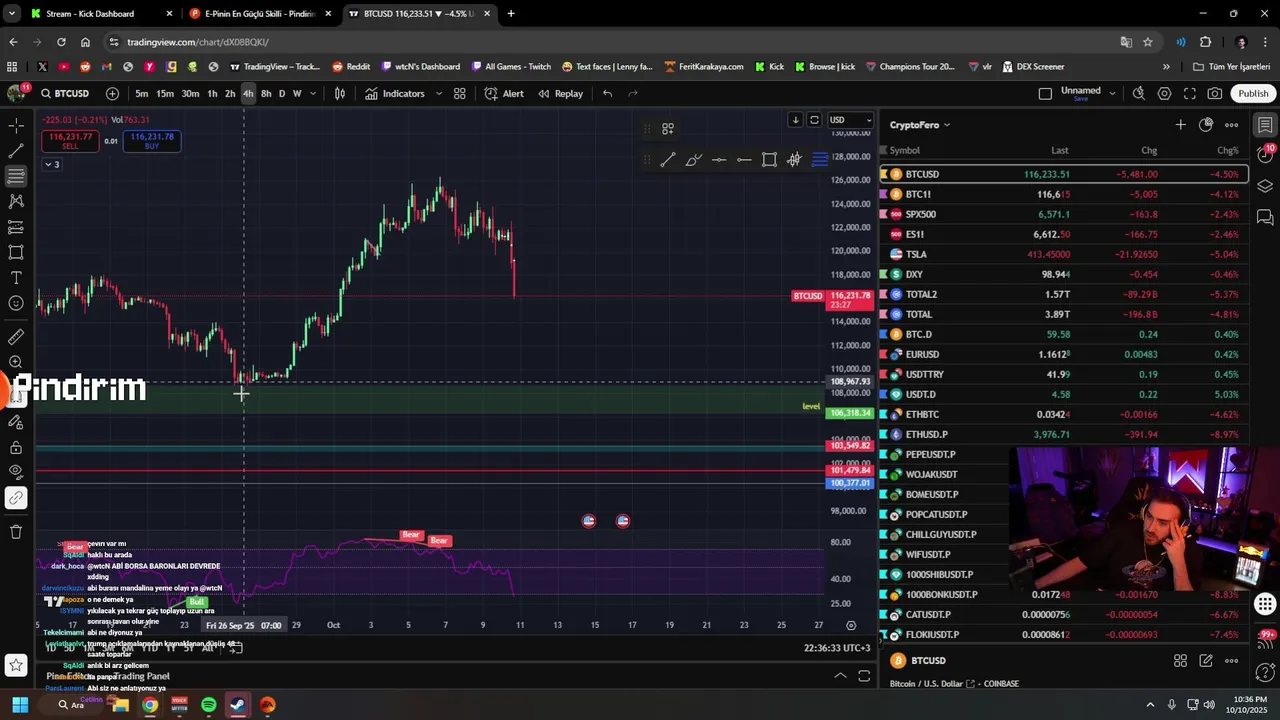
Task: Toggle hide all drawings eye icon
Action: [x=16, y=471]
